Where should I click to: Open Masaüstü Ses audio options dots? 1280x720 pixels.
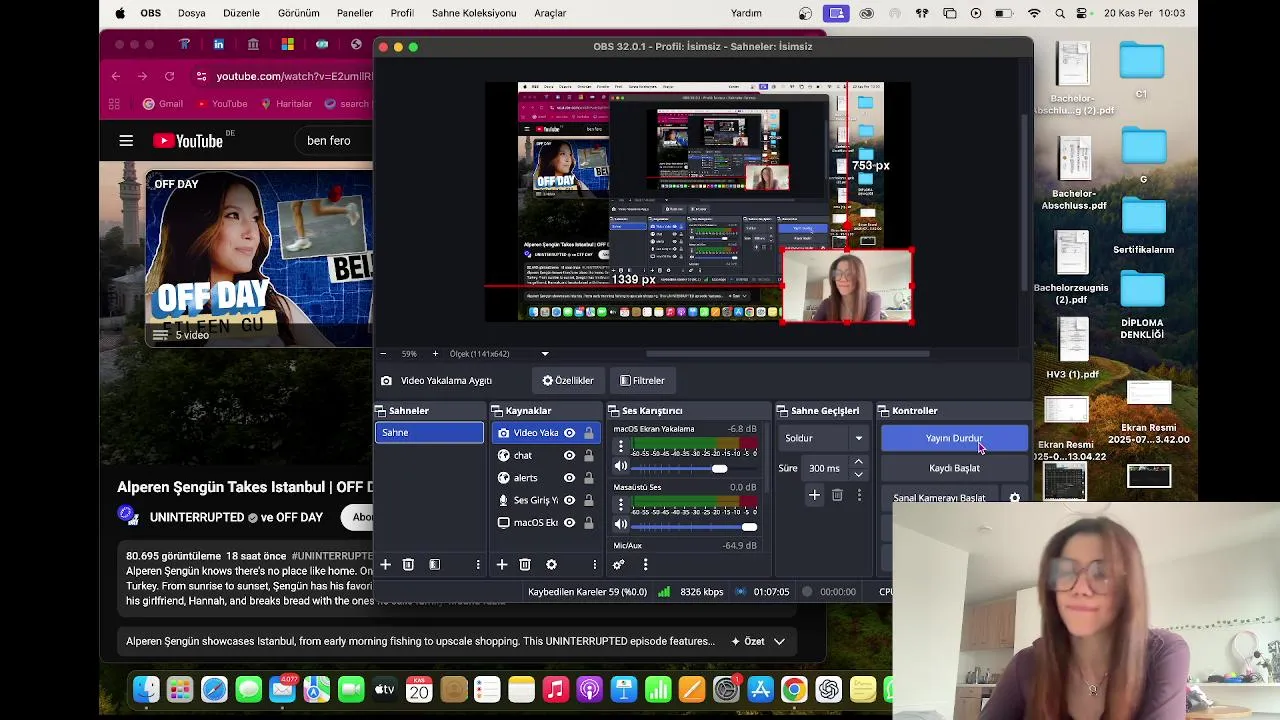(620, 504)
